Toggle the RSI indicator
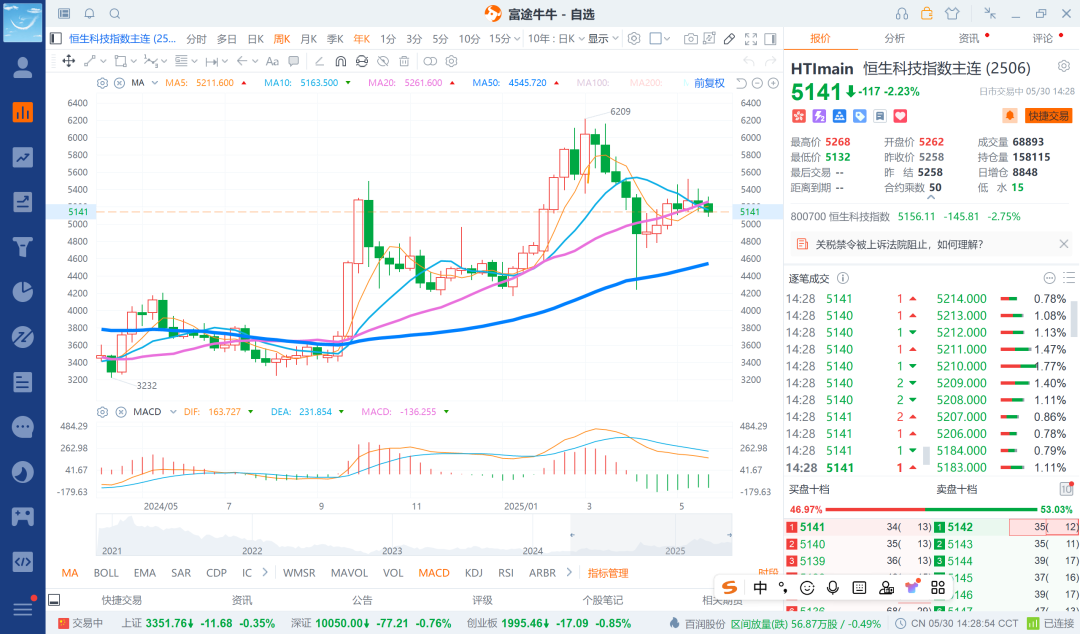 pyautogui.click(x=506, y=573)
